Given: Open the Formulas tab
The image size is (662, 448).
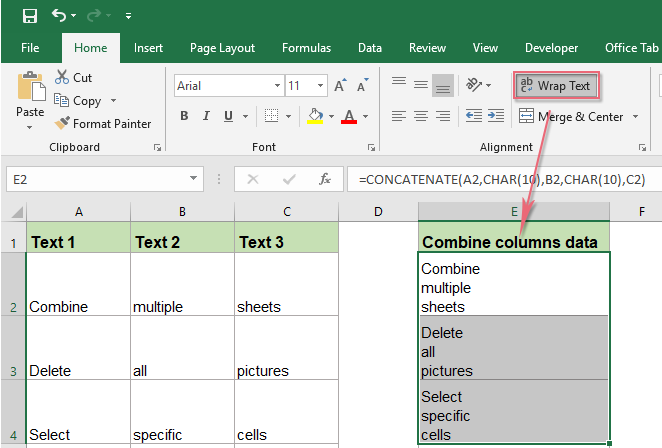Looking at the screenshot, I should tap(307, 48).
